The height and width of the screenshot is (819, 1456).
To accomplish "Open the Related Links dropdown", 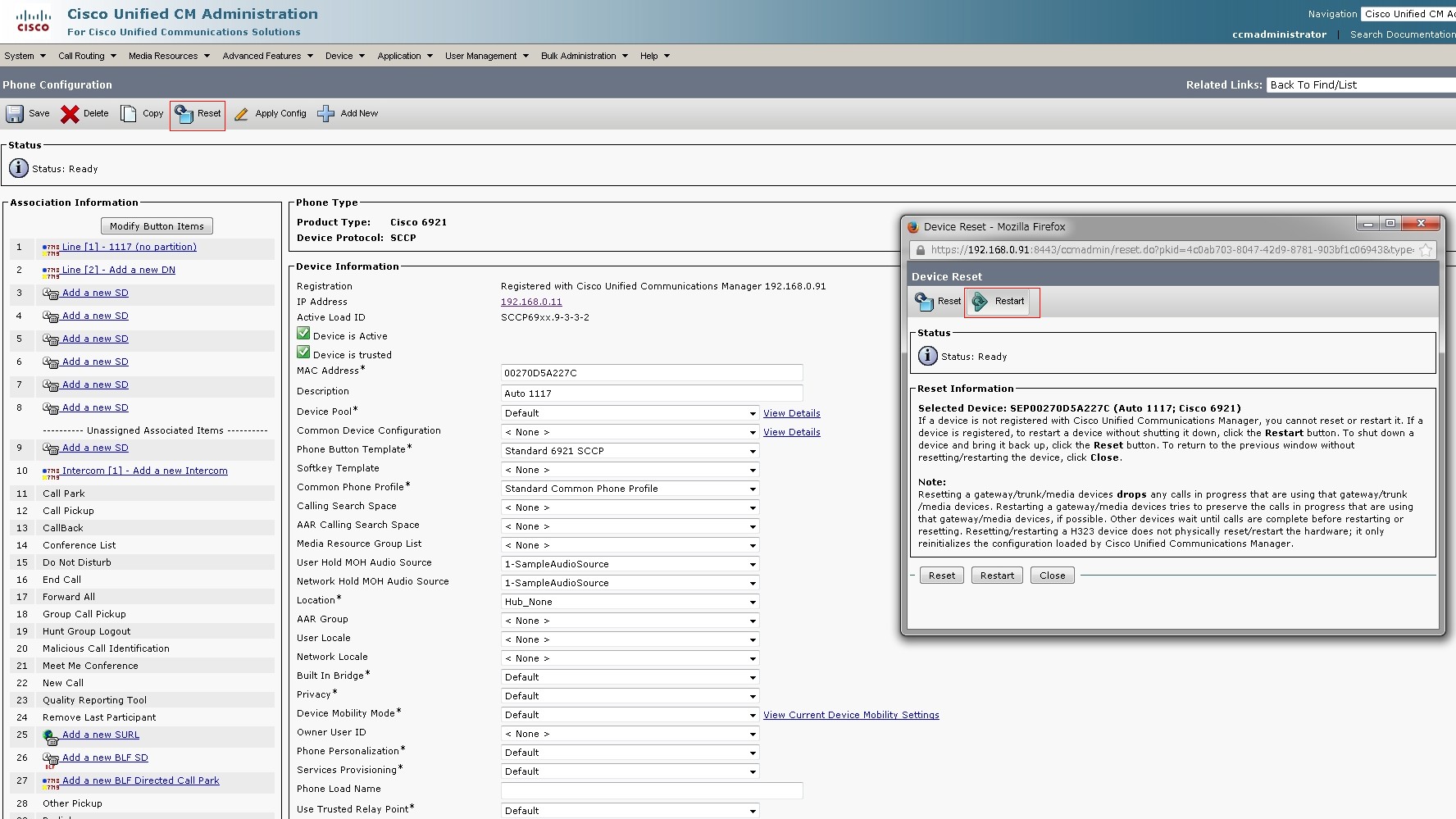I will click(x=1361, y=85).
